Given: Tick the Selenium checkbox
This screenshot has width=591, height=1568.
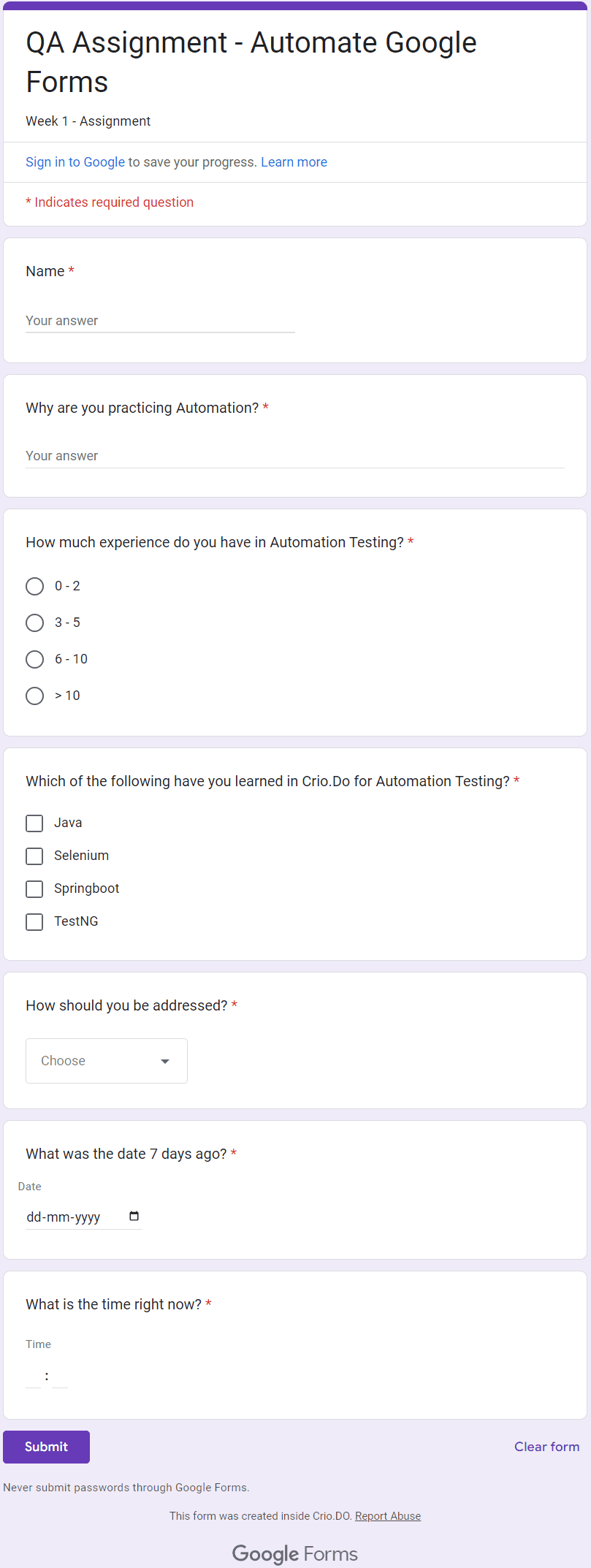Looking at the screenshot, I should click(34, 856).
